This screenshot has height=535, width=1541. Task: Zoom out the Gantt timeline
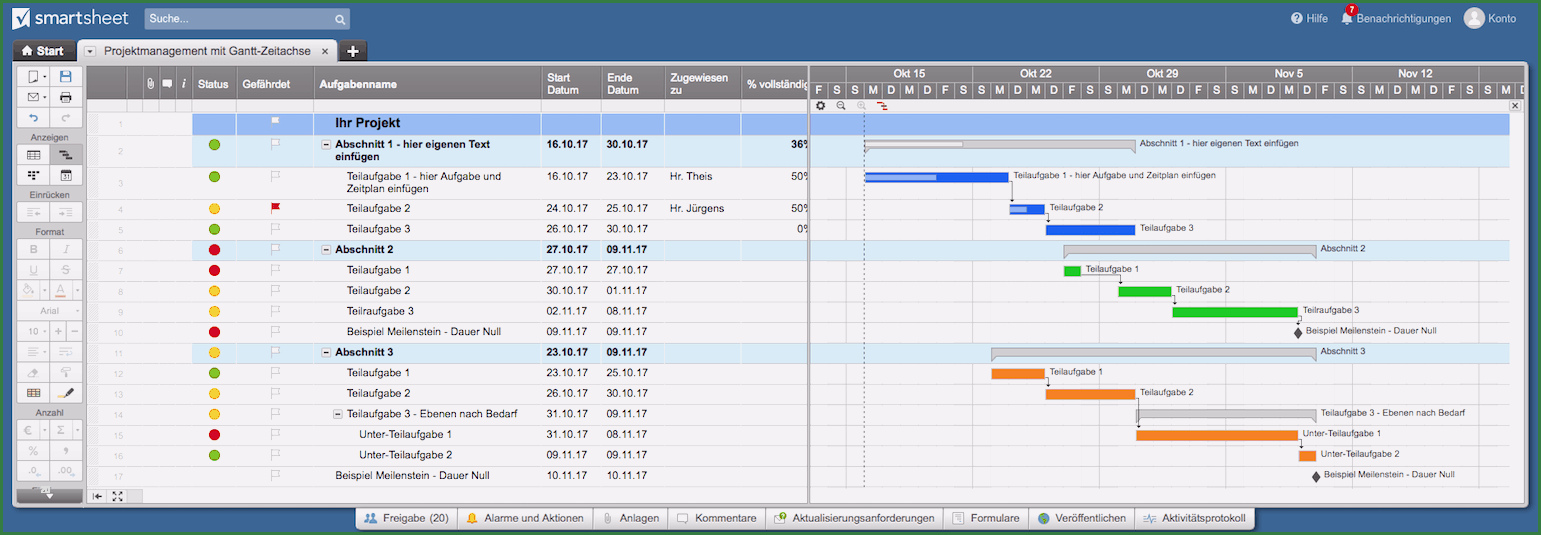[x=841, y=105]
